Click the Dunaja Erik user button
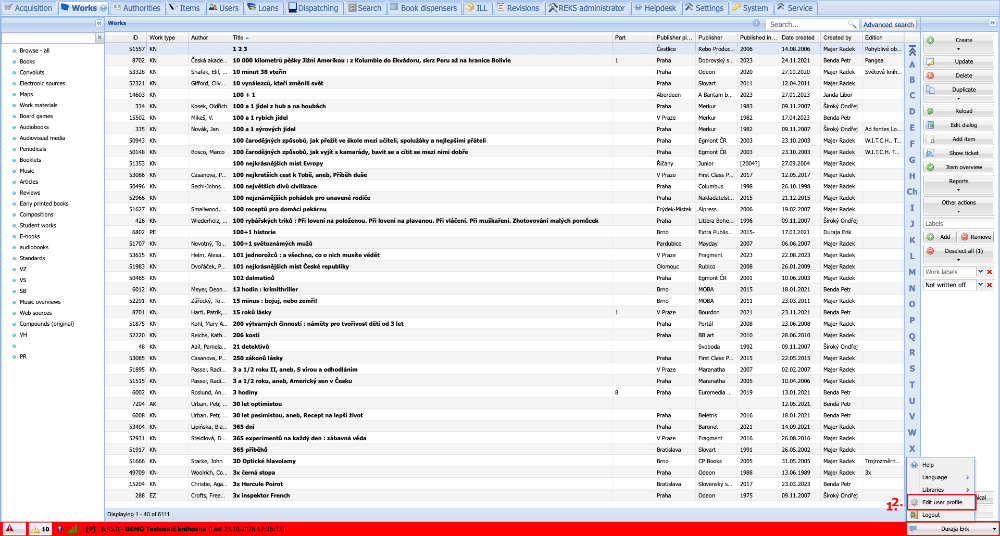This screenshot has height=536, width=1000. tap(951, 529)
